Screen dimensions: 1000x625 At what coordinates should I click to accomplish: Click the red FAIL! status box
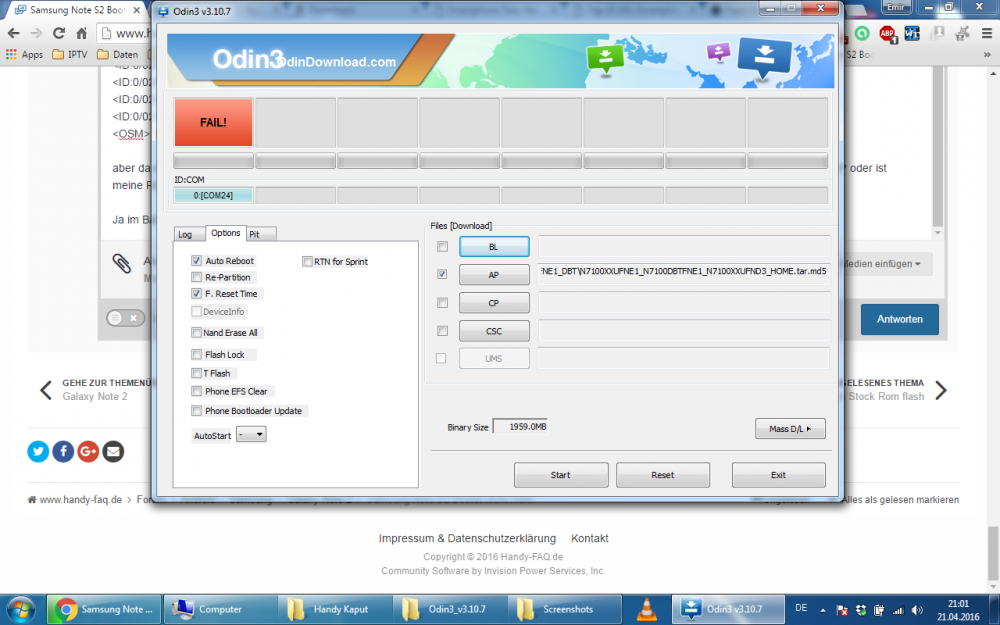[x=213, y=122]
